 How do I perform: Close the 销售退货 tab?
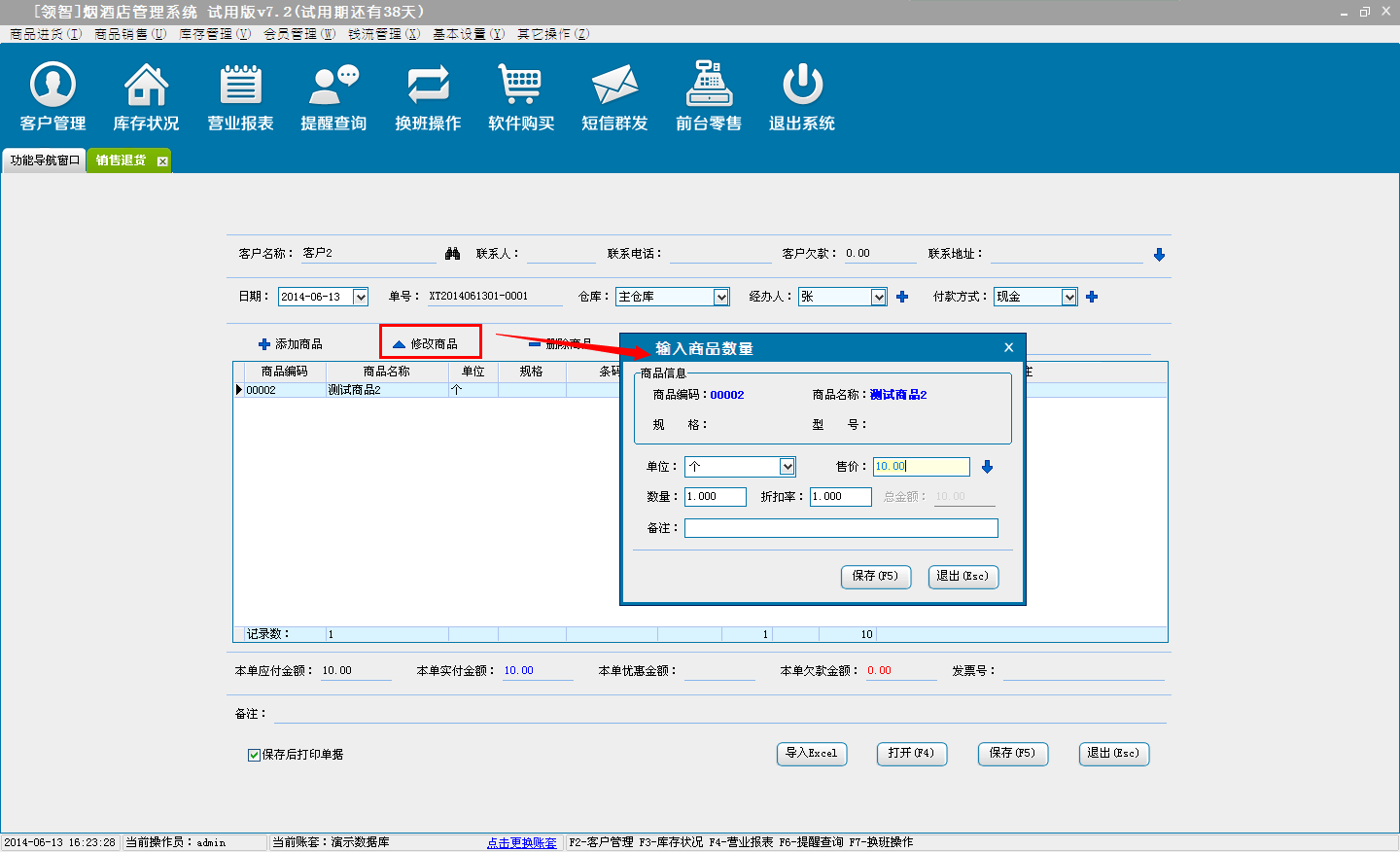click(162, 161)
